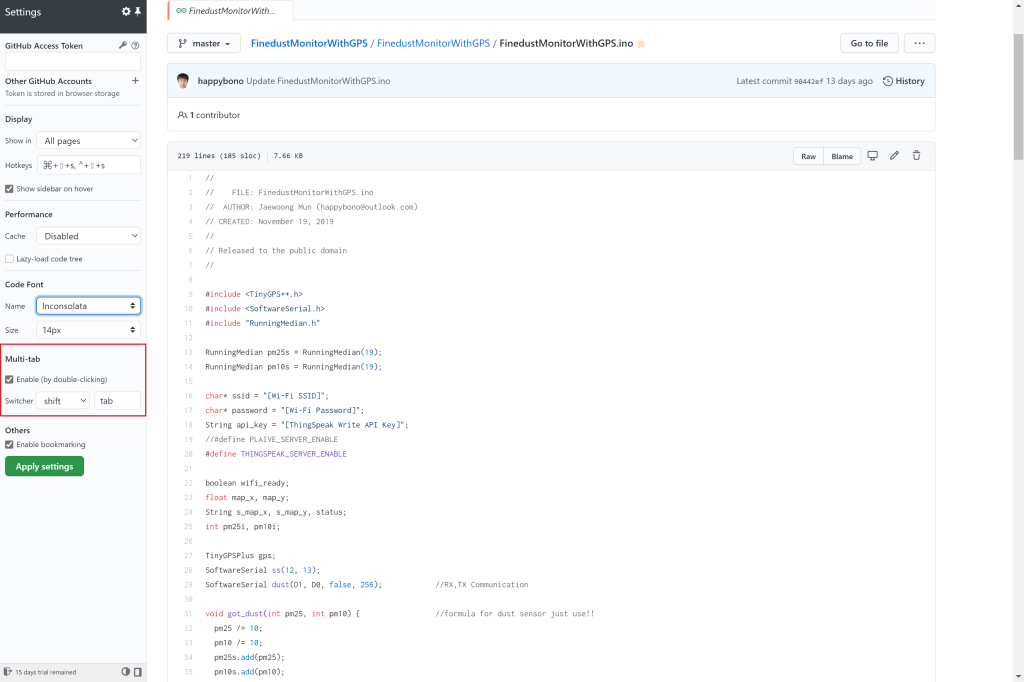Image resolution: width=1024 pixels, height=682 pixels.
Task: Click the link icon on FinedustMonitorWith tab
Action: pyautogui.click(x=181, y=10)
